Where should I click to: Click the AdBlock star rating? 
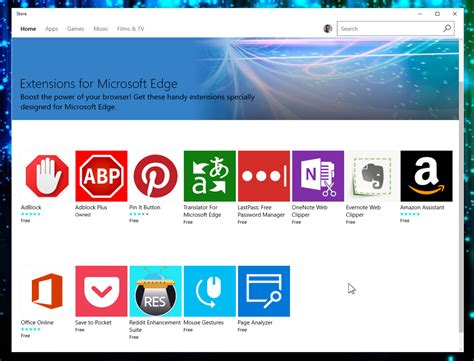click(31, 214)
